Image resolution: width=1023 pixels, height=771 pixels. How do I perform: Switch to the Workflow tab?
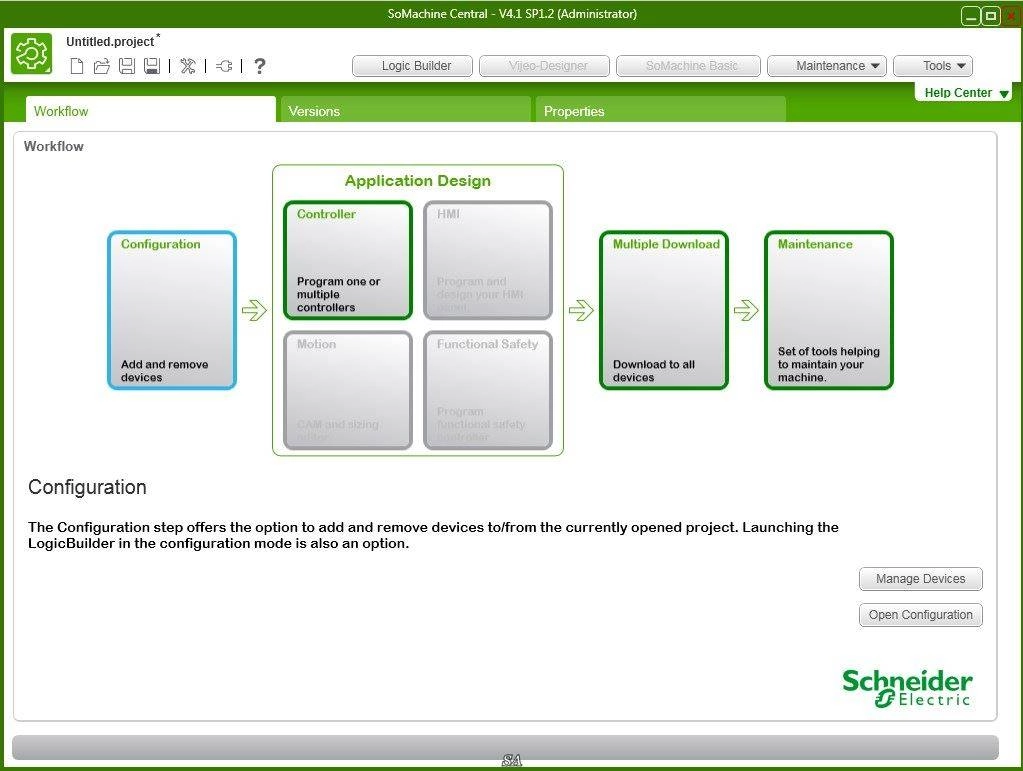click(151, 110)
